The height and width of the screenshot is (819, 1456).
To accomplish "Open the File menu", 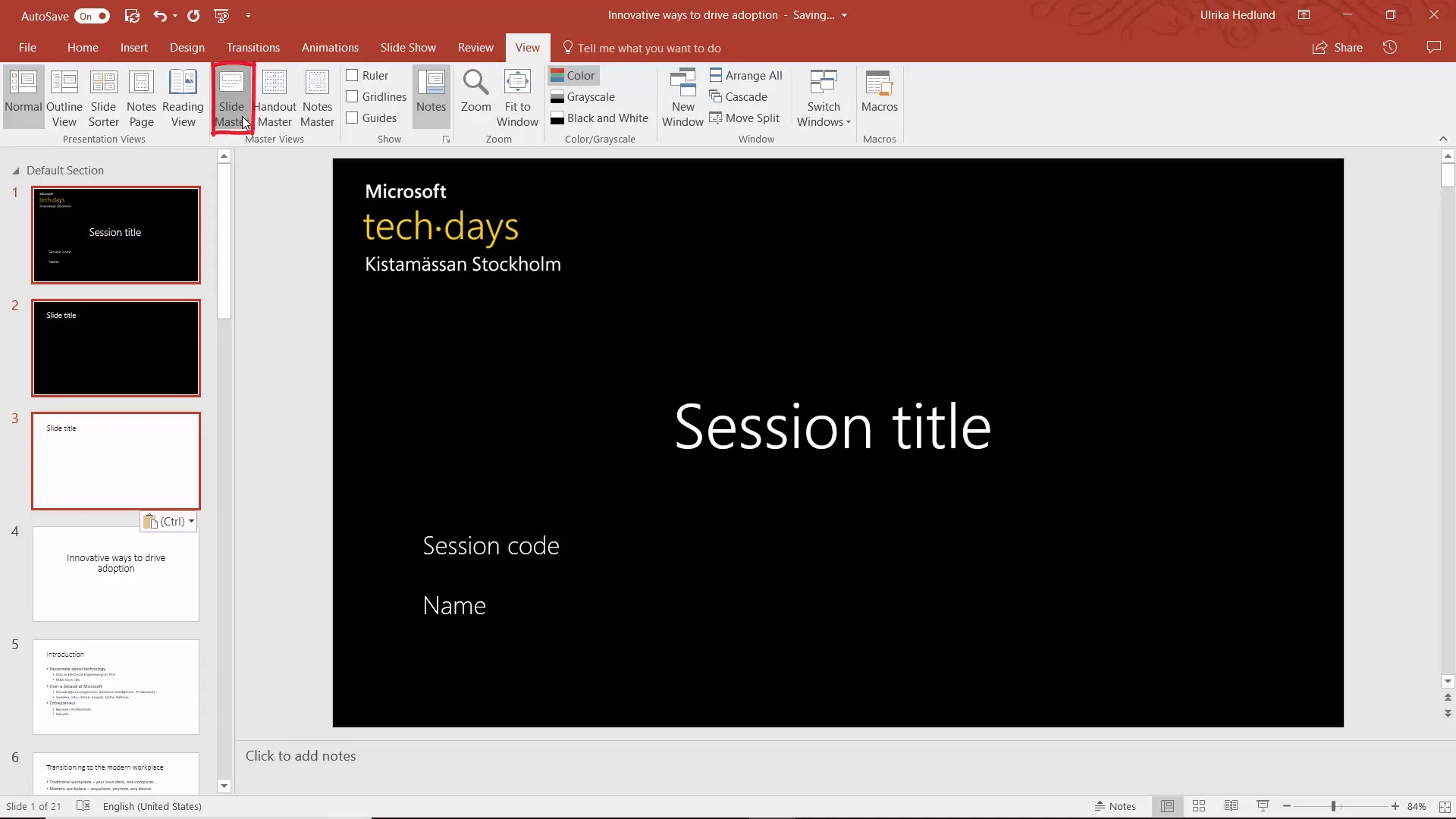I will (x=27, y=47).
